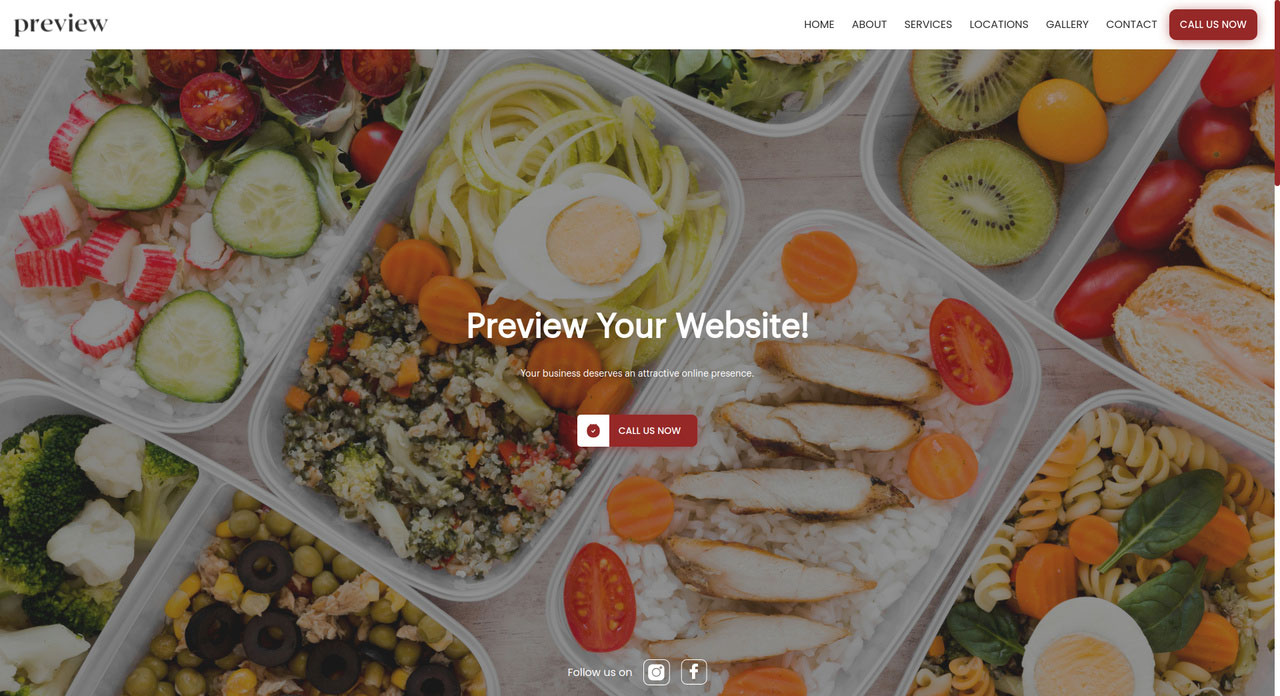The width and height of the screenshot is (1280, 696).
Task: Go to the HOME menu item
Action: click(x=819, y=24)
